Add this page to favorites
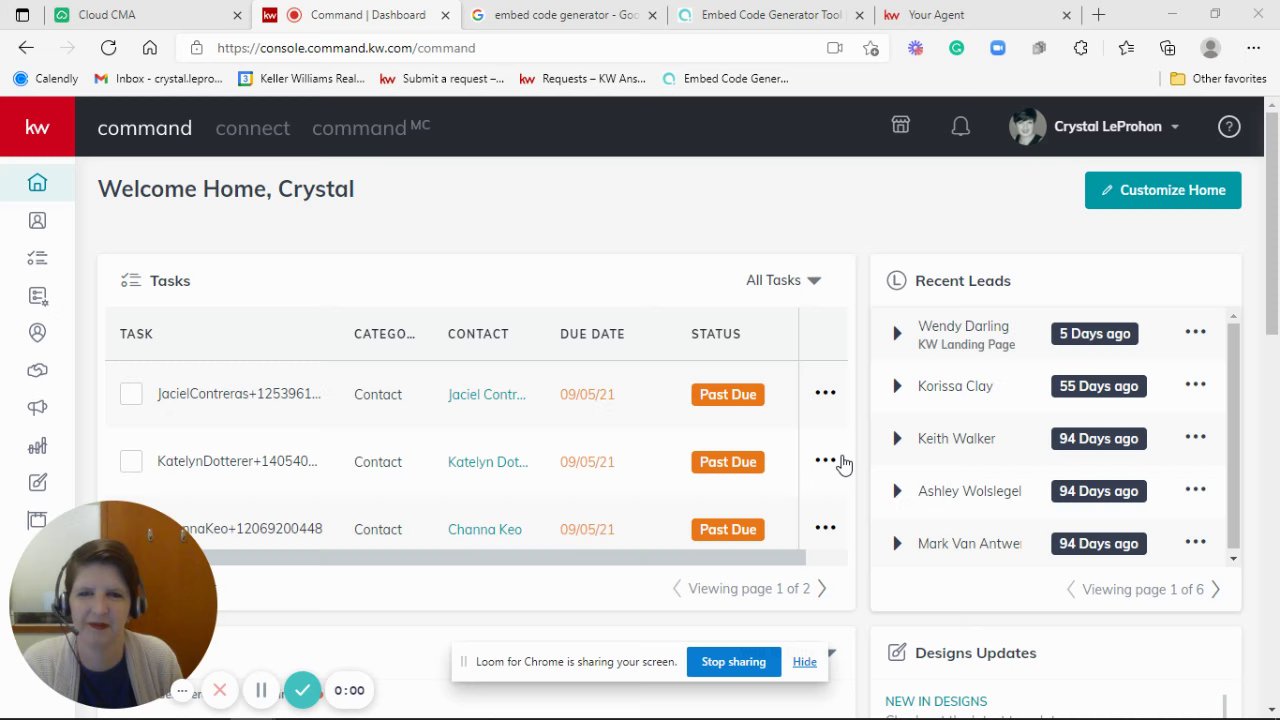The height and width of the screenshot is (720, 1280). [x=871, y=48]
